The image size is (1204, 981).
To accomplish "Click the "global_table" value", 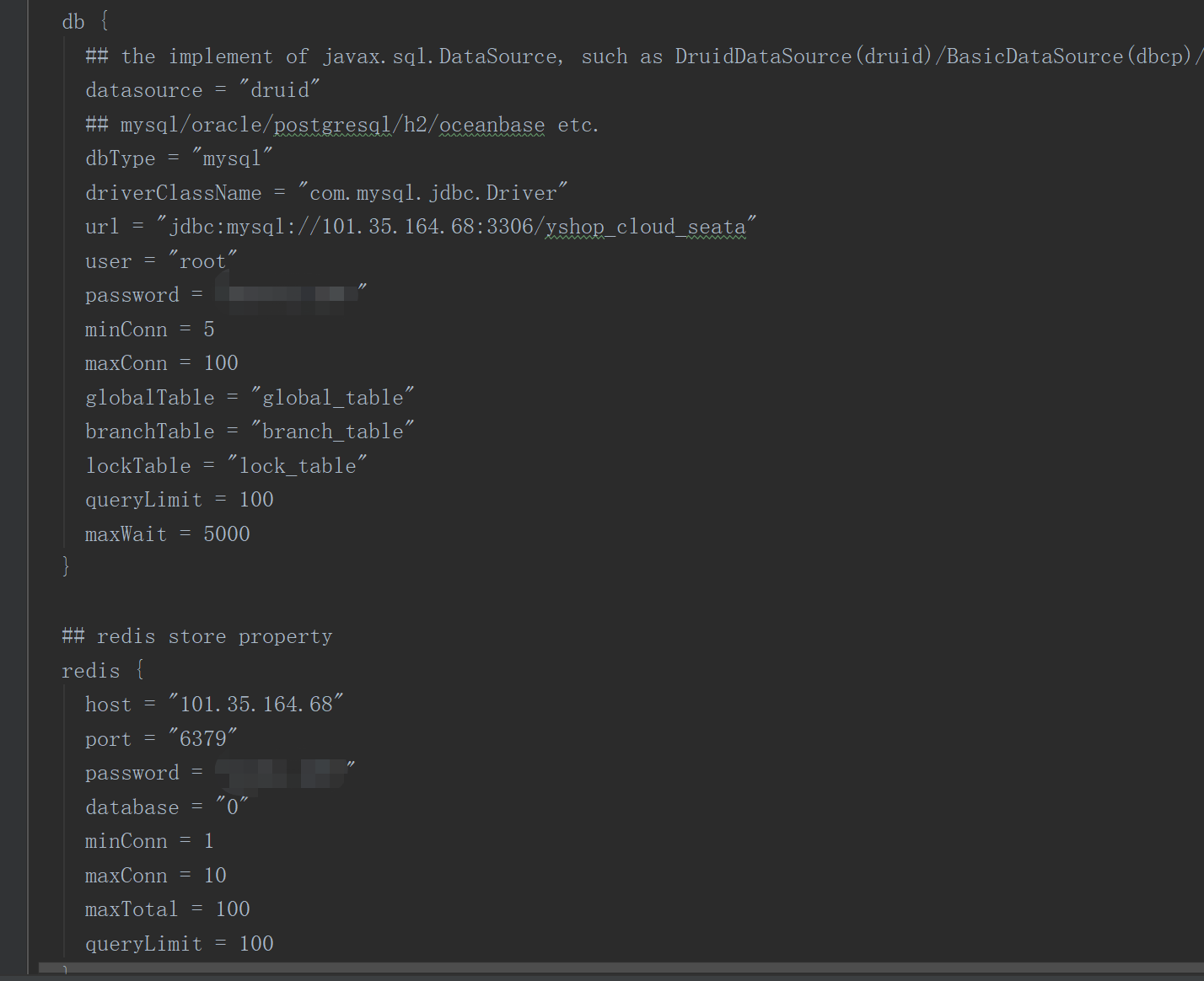I will (x=333, y=398).
